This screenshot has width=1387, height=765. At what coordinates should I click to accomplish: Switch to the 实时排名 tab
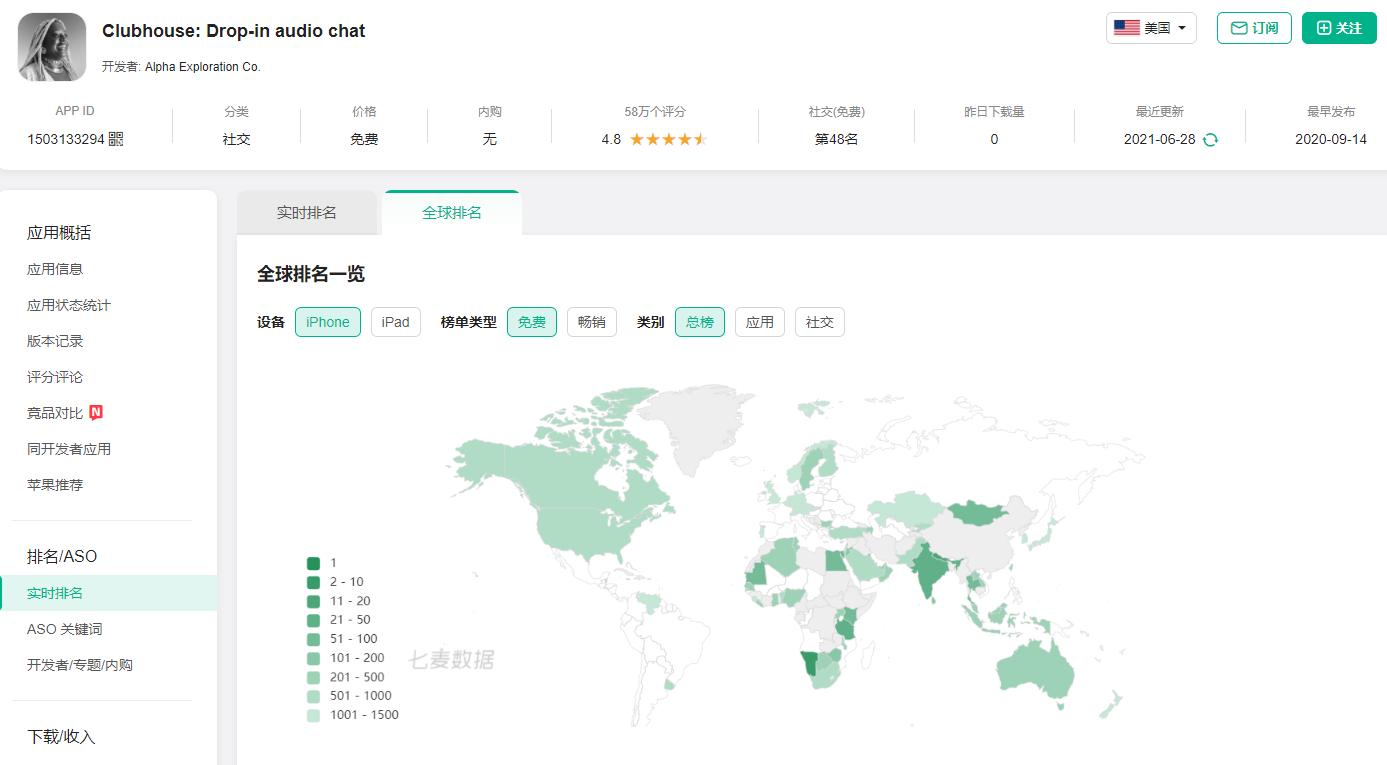point(306,213)
